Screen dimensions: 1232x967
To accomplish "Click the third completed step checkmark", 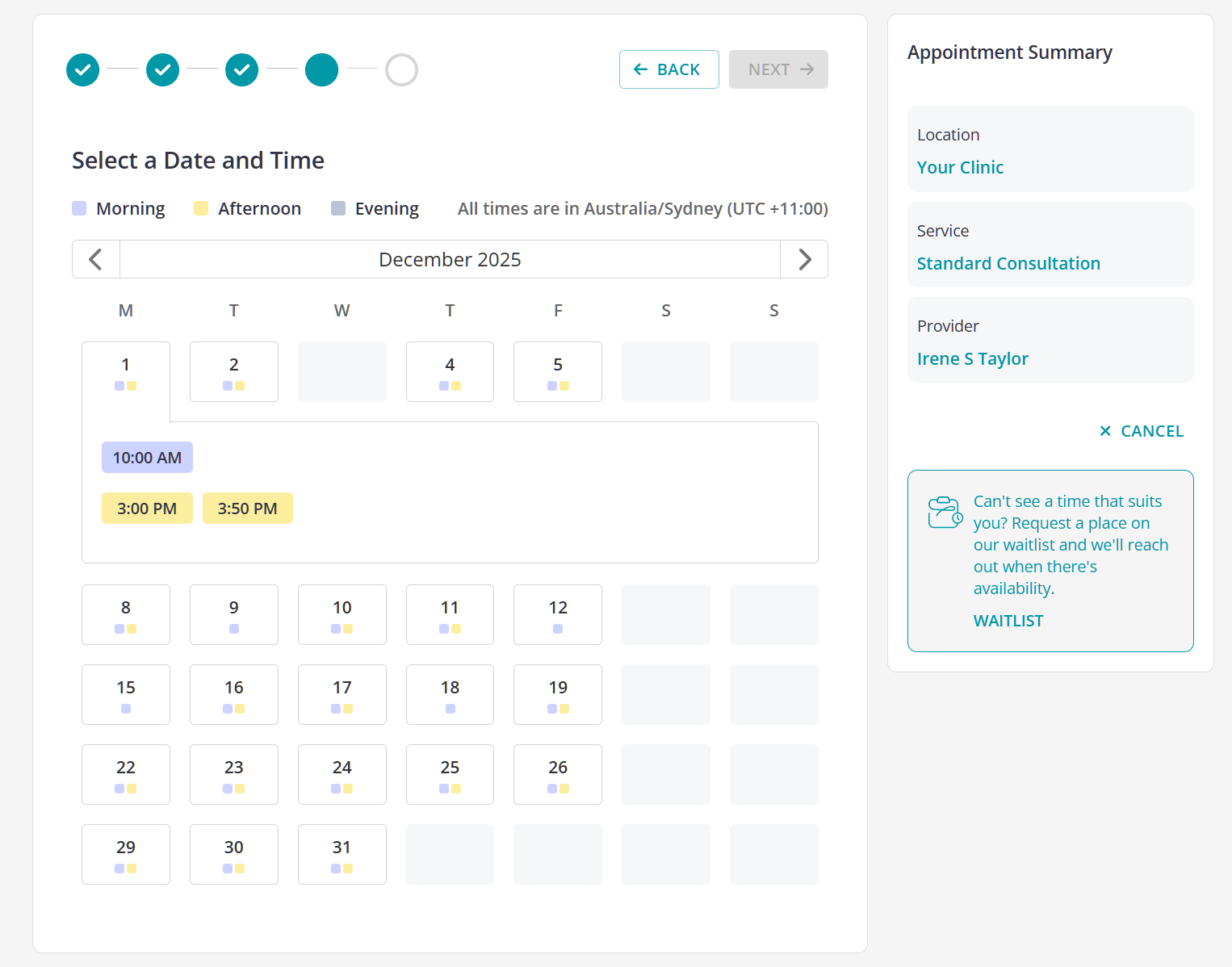I will [242, 70].
